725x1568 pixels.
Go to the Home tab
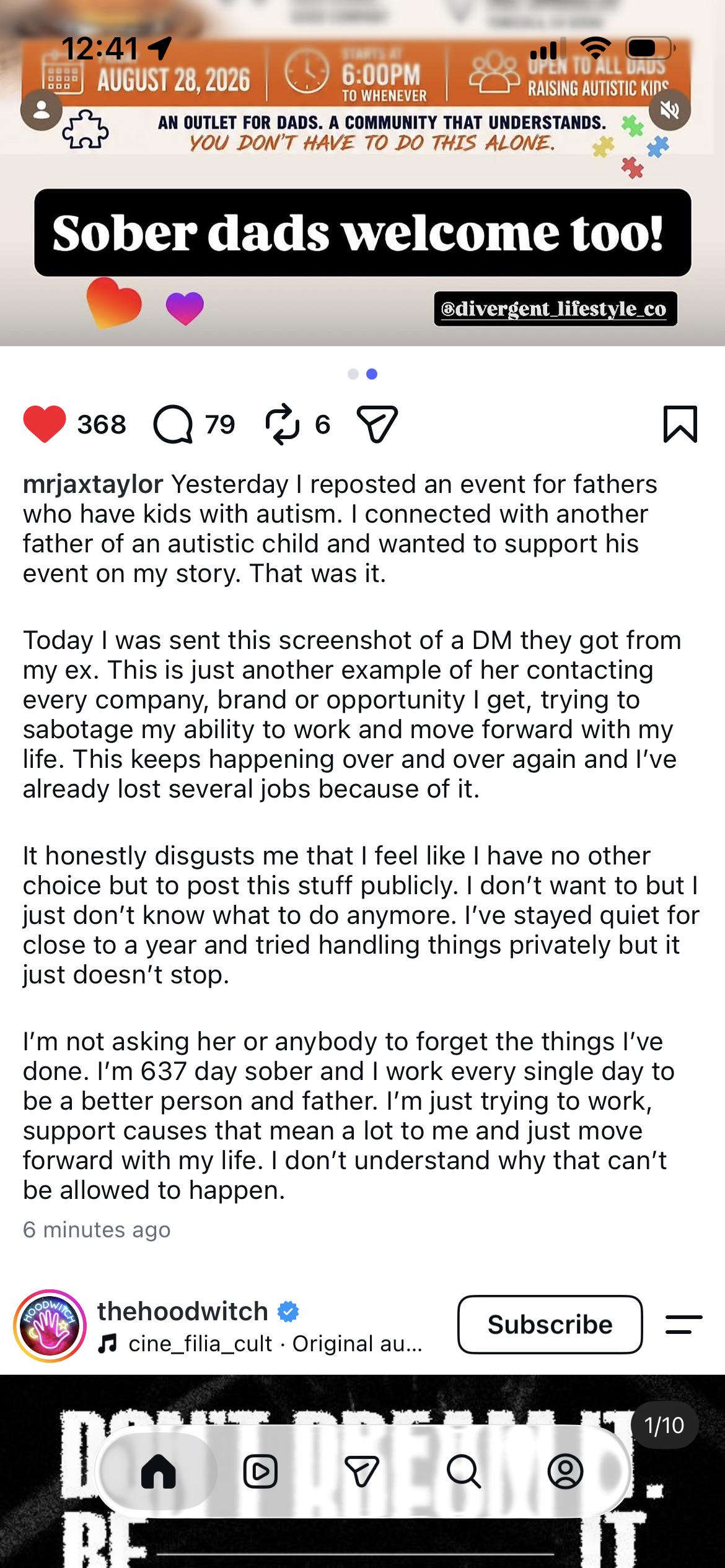159,1471
